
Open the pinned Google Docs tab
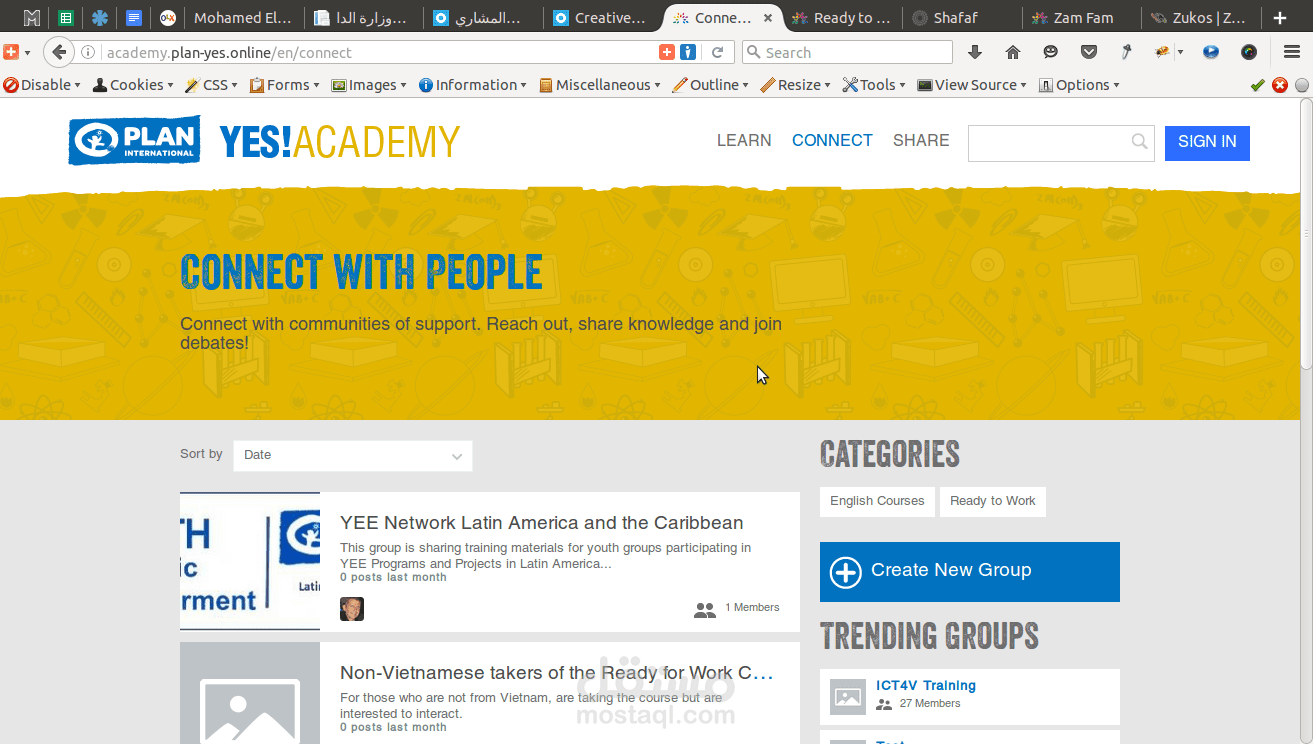pos(133,18)
